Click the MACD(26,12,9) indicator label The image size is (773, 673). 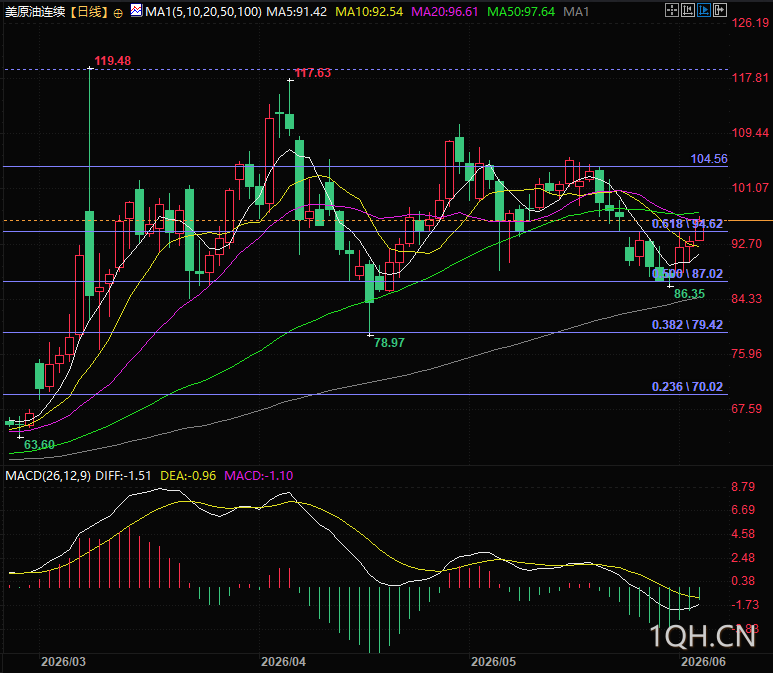48,476
